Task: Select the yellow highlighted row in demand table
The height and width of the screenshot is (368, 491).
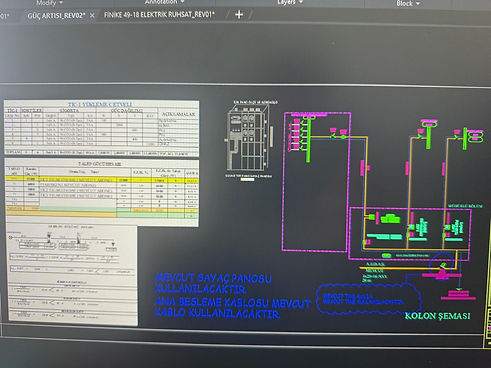Action: 102,180
